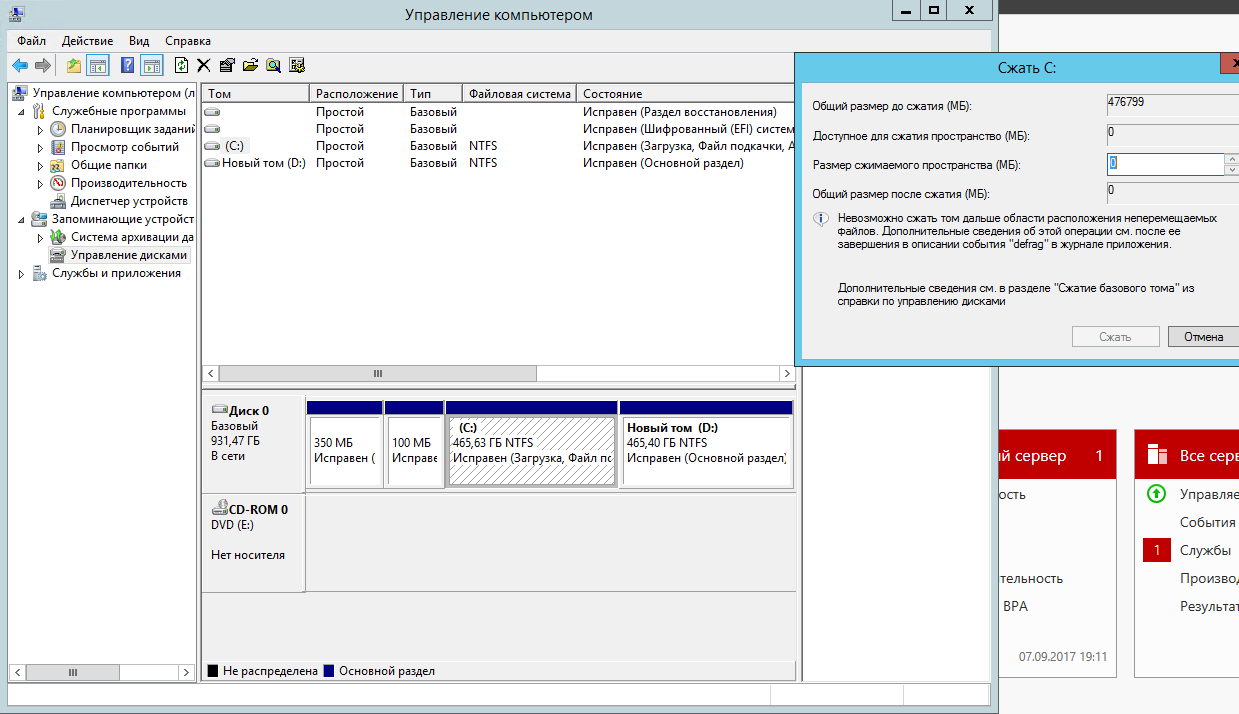Click the black X delete toolbar icon
The width and height of the screenshot is (1239, 714).
click(x=203, y=65)
